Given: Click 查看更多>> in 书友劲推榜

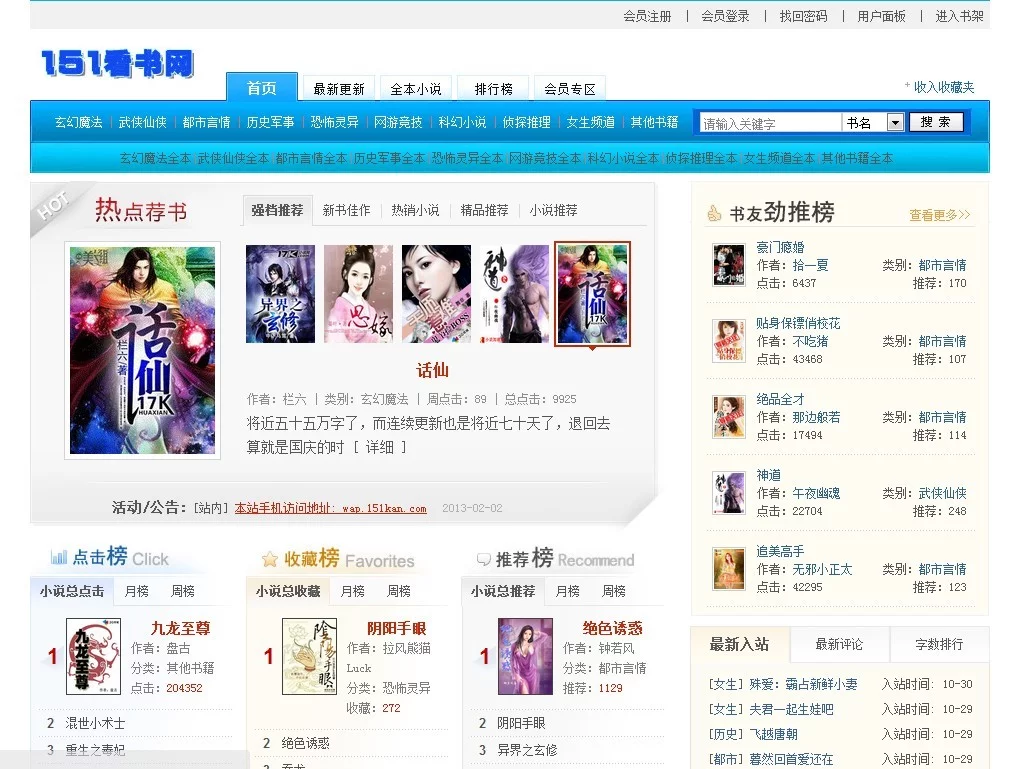Looking at the screenshot, I should point(940,215).
